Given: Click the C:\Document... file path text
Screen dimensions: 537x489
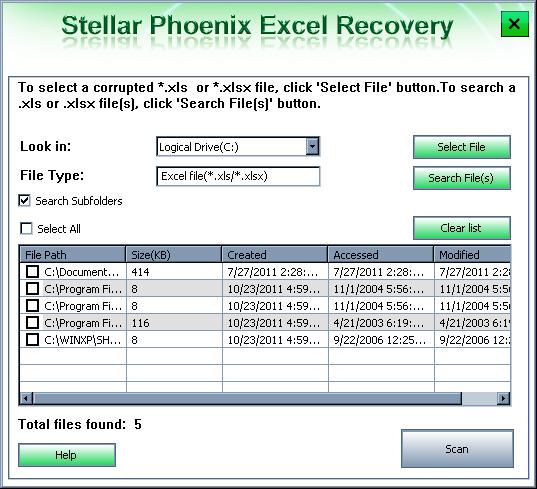Looking at the screenshot, I should point(82,272).
